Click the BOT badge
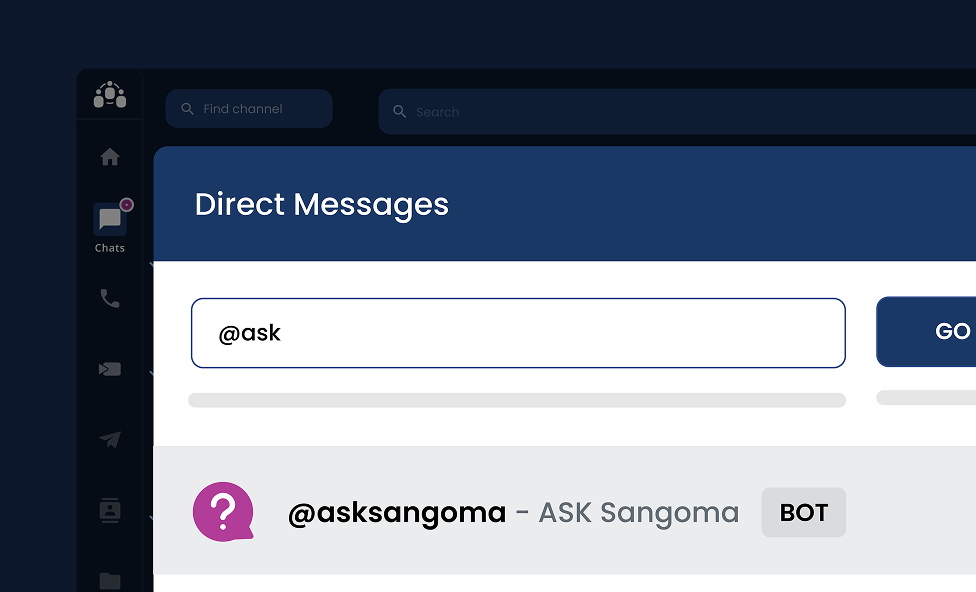This screenshot has height=592, width=976. coord(804,513)
